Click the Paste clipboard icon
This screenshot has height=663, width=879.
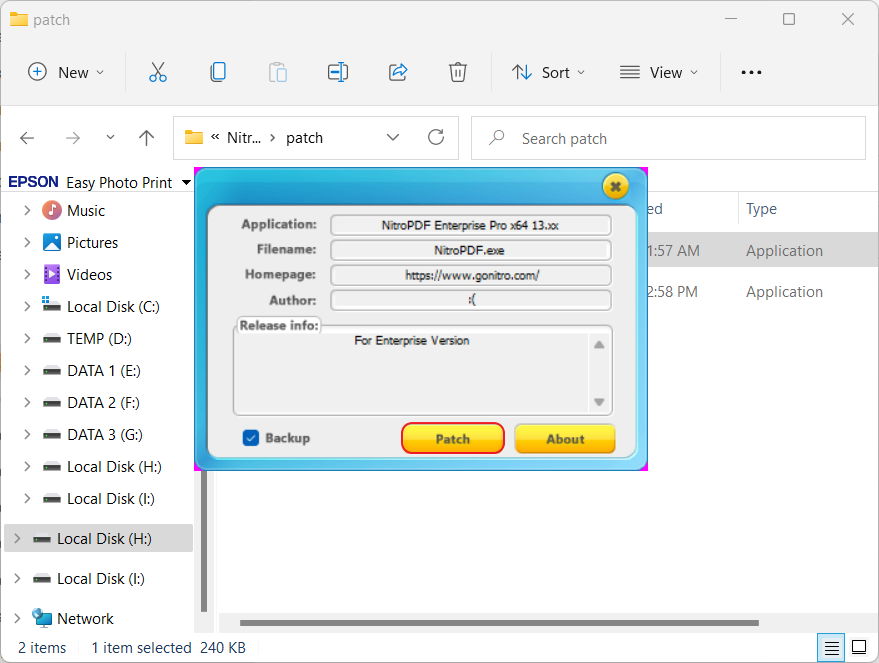277,72
